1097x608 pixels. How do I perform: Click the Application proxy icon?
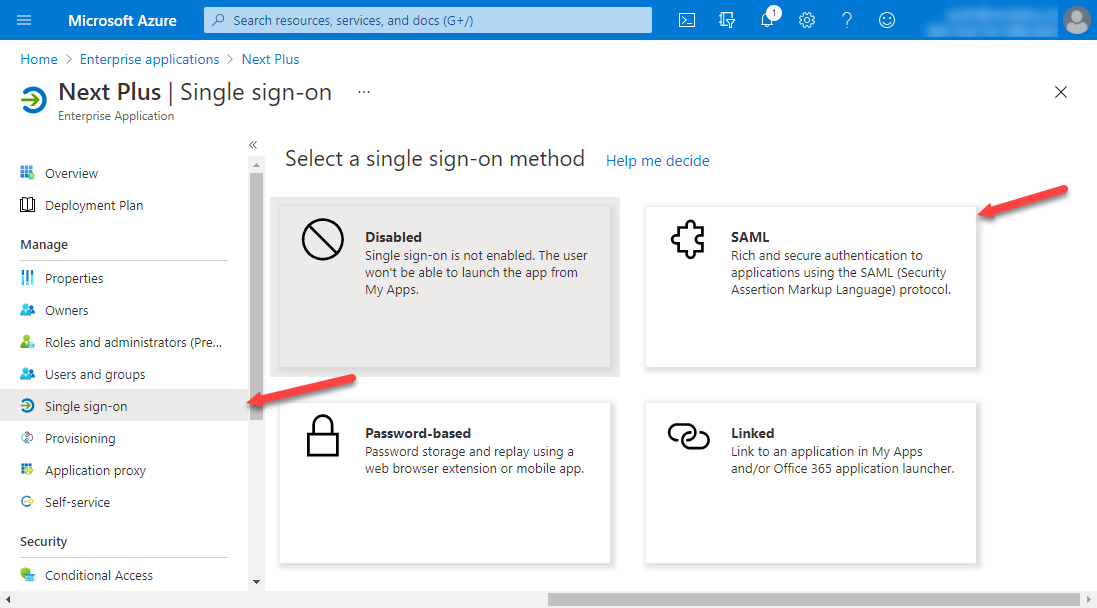pos(27,469)
